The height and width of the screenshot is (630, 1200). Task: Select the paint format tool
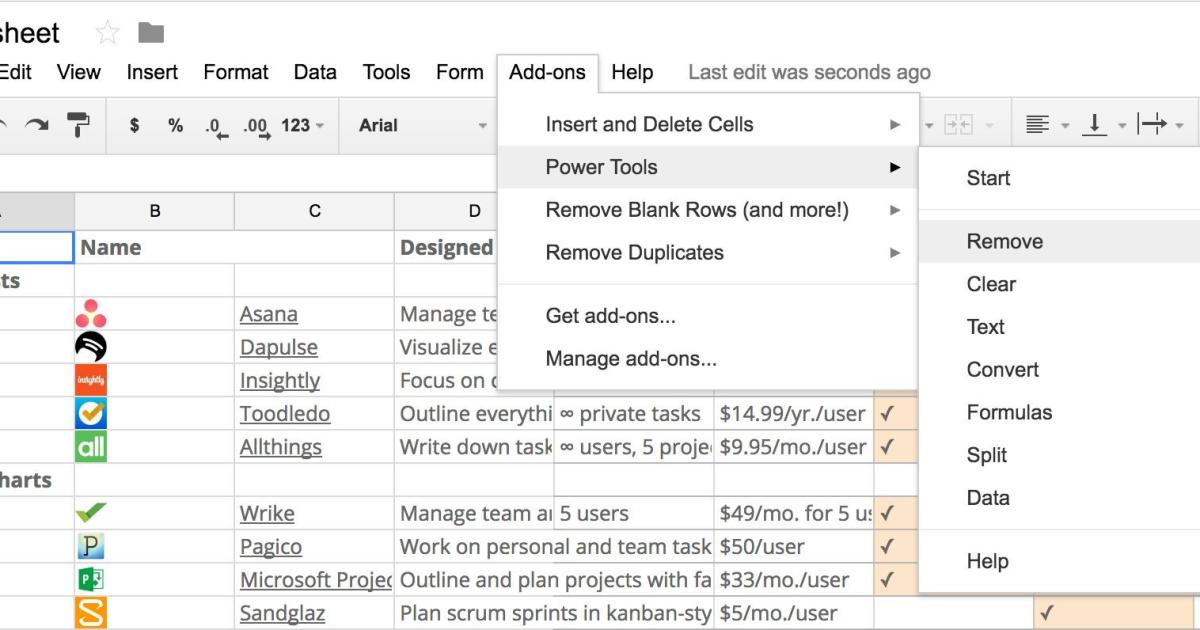pyautogui.click(x=77, y=124)
